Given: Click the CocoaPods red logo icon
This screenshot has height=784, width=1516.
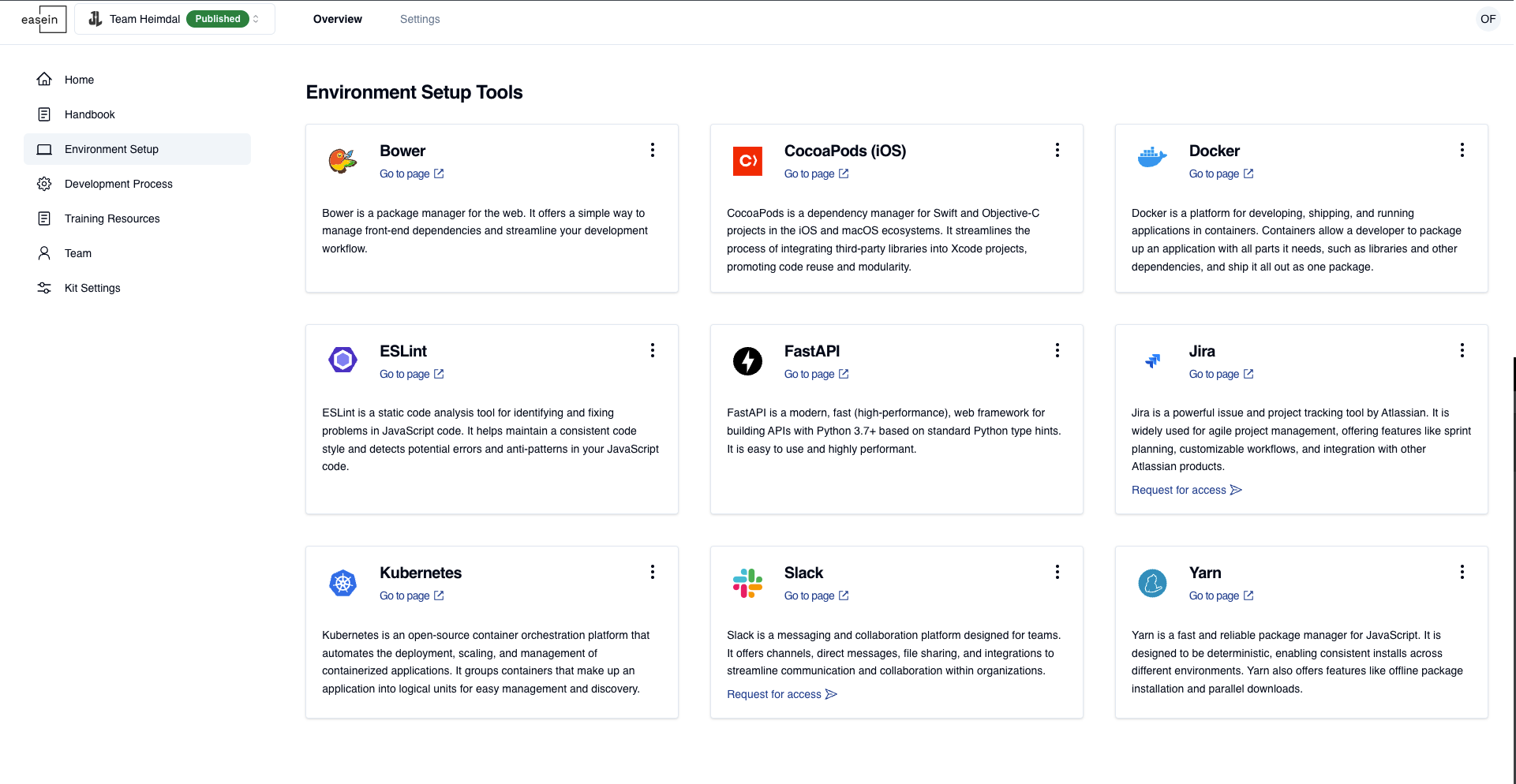Looking at the screenshot, I should [x=747, y=161].
